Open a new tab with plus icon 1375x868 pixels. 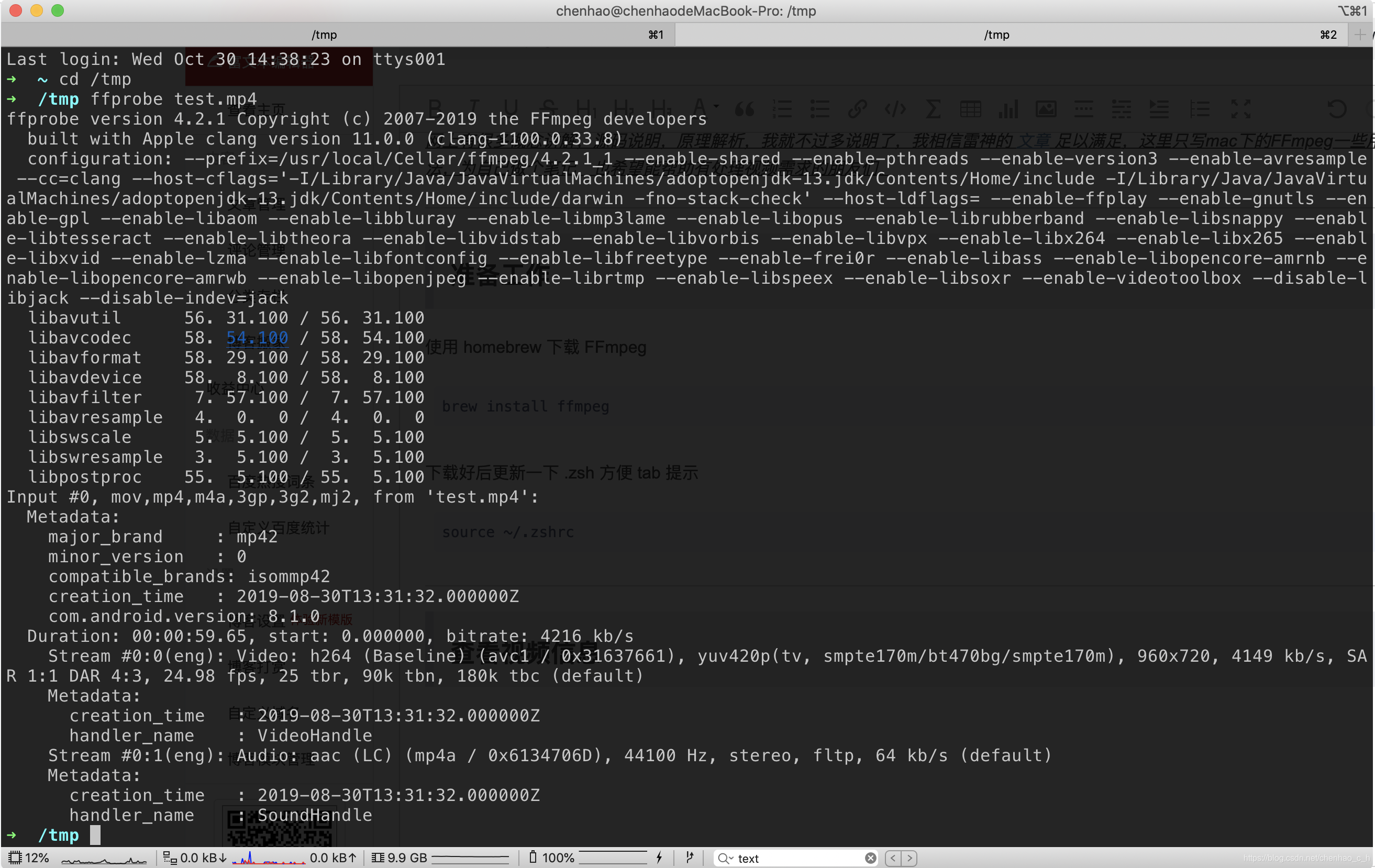pos(1360,35)
